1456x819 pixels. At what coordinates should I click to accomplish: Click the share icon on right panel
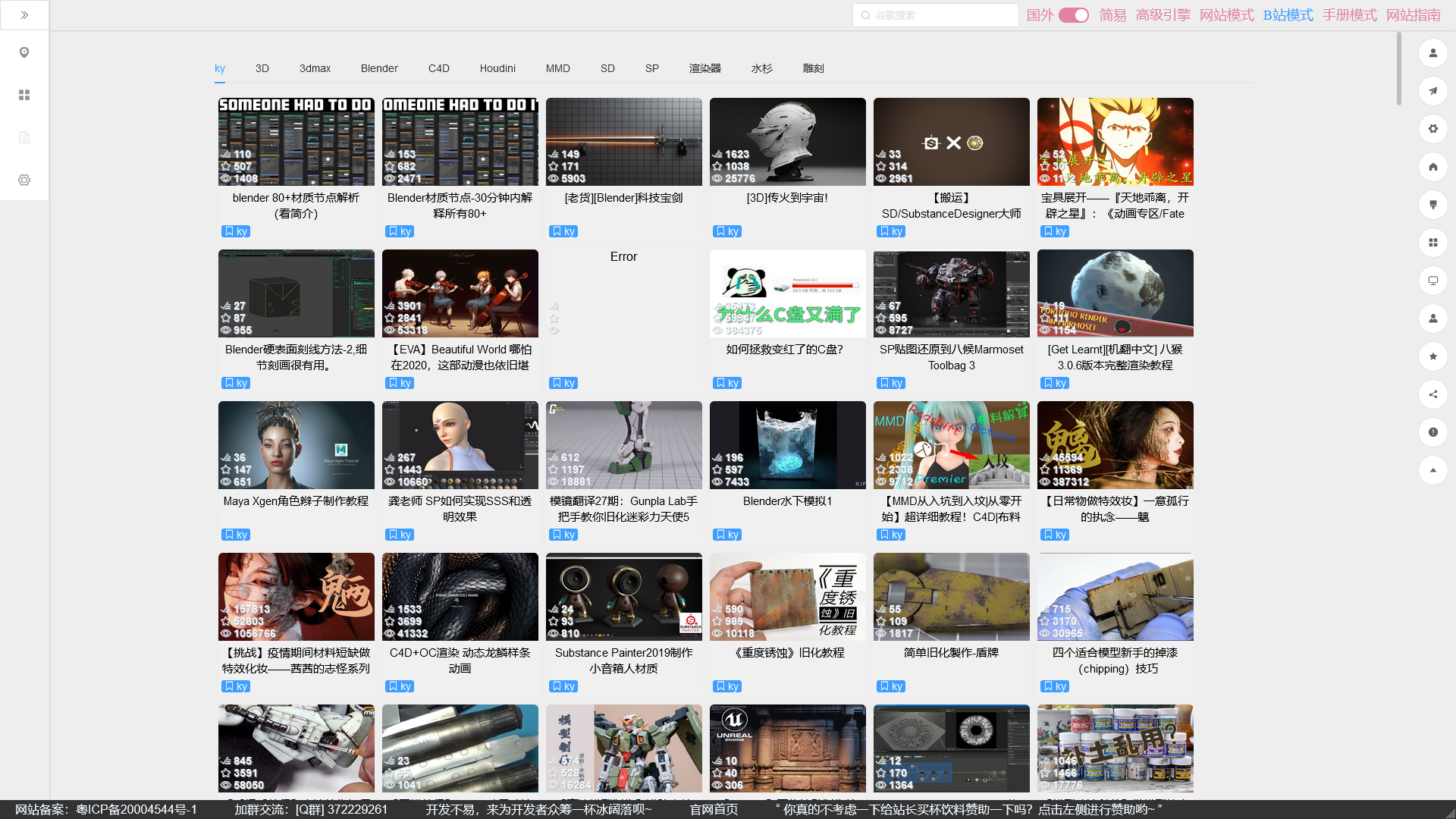1432,394
